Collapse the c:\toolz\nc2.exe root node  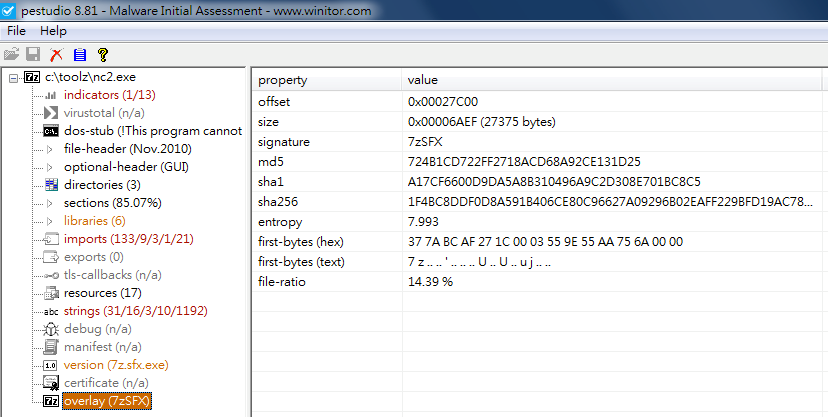coord(14,78)
